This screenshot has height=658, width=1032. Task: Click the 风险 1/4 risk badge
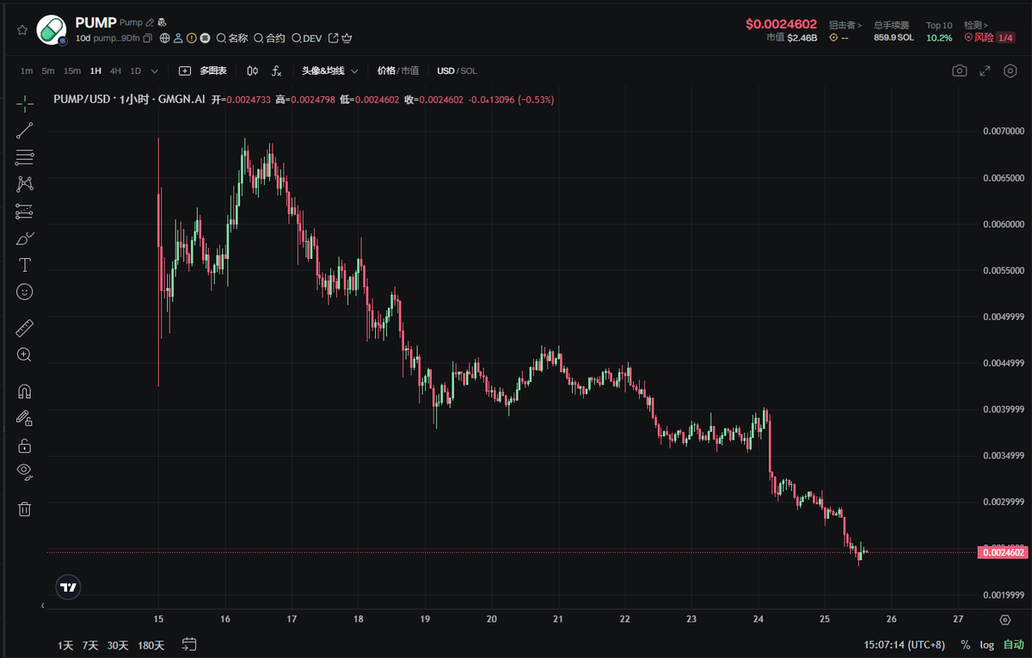(989, 38)
